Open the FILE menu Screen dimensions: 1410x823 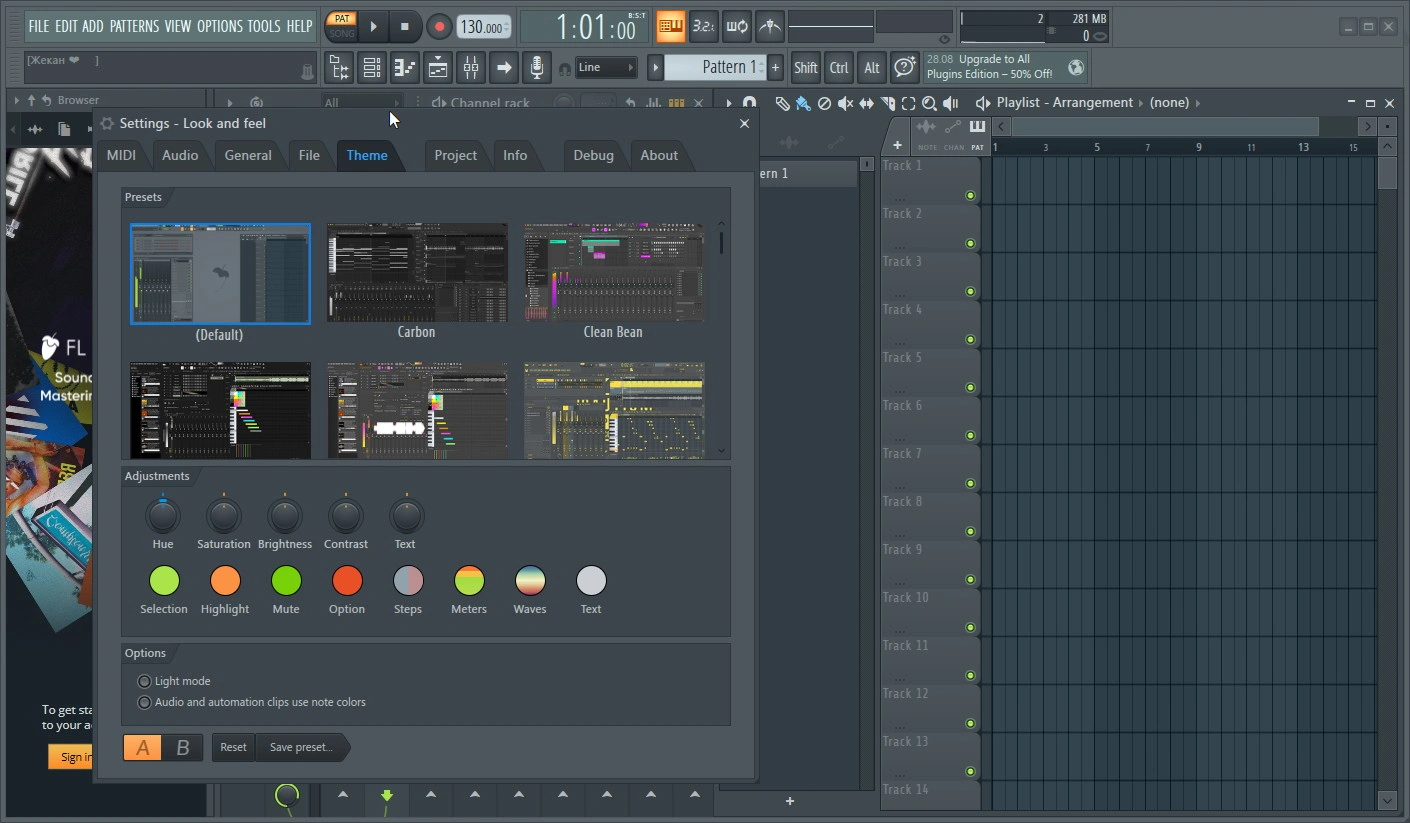39,26
